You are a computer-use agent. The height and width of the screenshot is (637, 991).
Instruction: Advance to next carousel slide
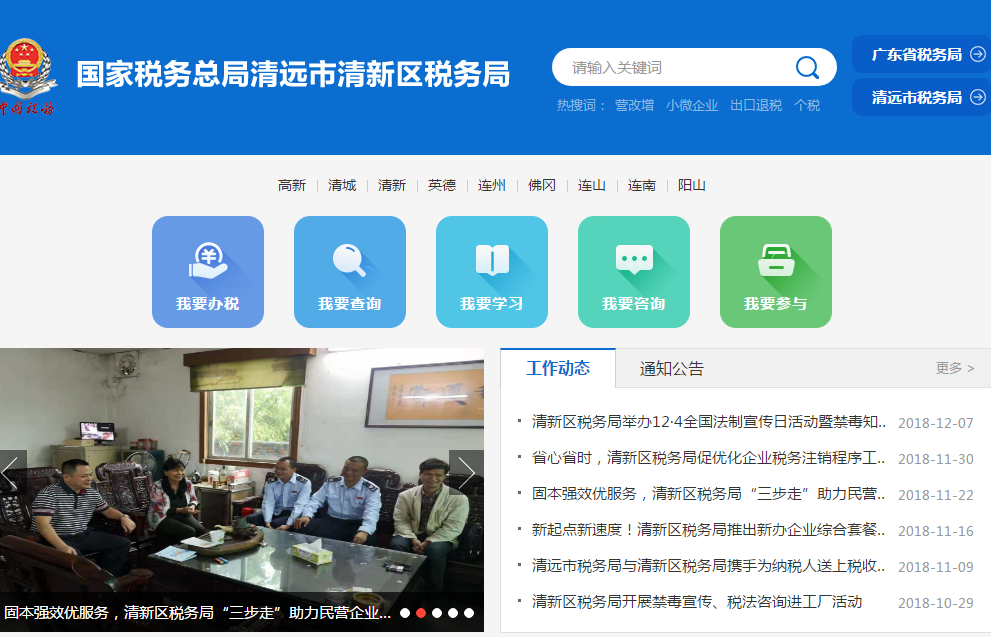pos(466,472)
